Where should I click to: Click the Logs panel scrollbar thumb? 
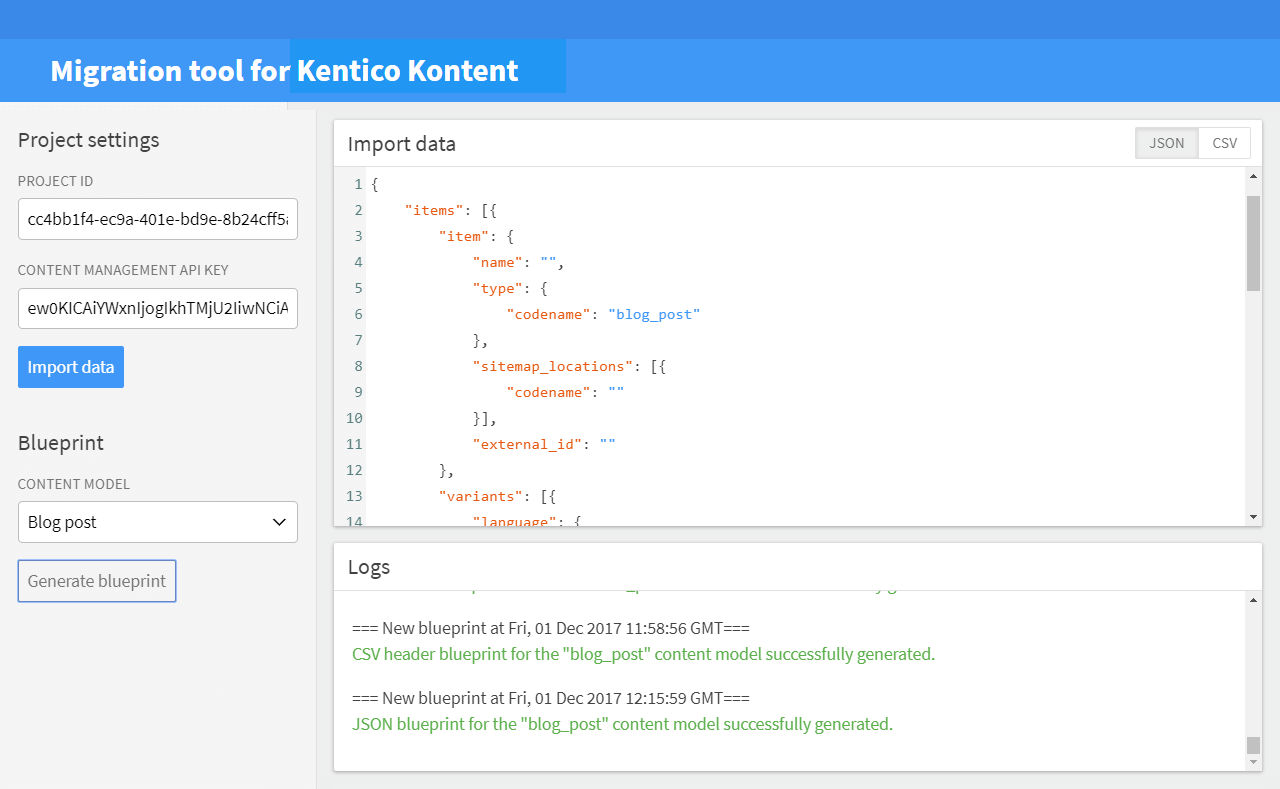pyautogui.click(x=1254, y=745)
